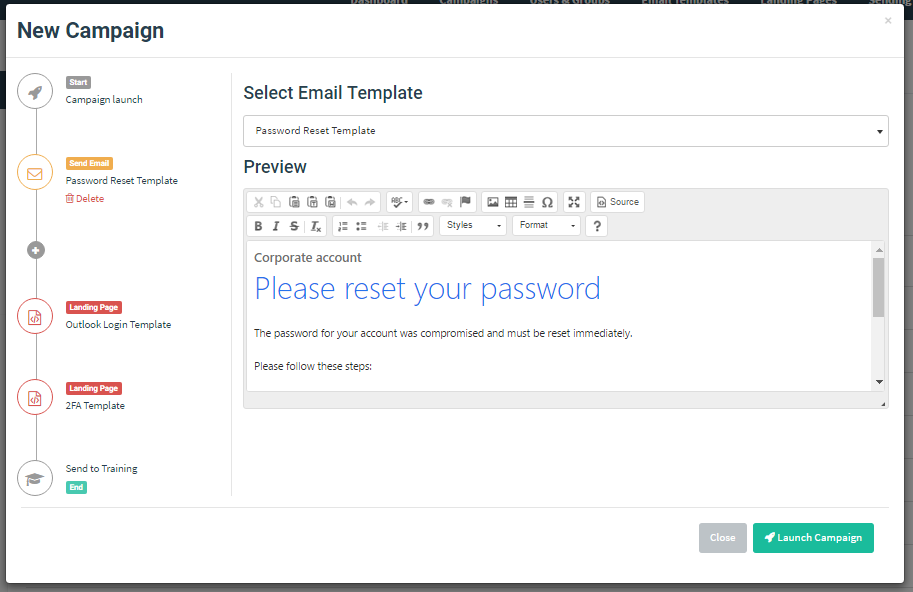Click the preview vertical scrollbar thumb

tap(879, 287)
